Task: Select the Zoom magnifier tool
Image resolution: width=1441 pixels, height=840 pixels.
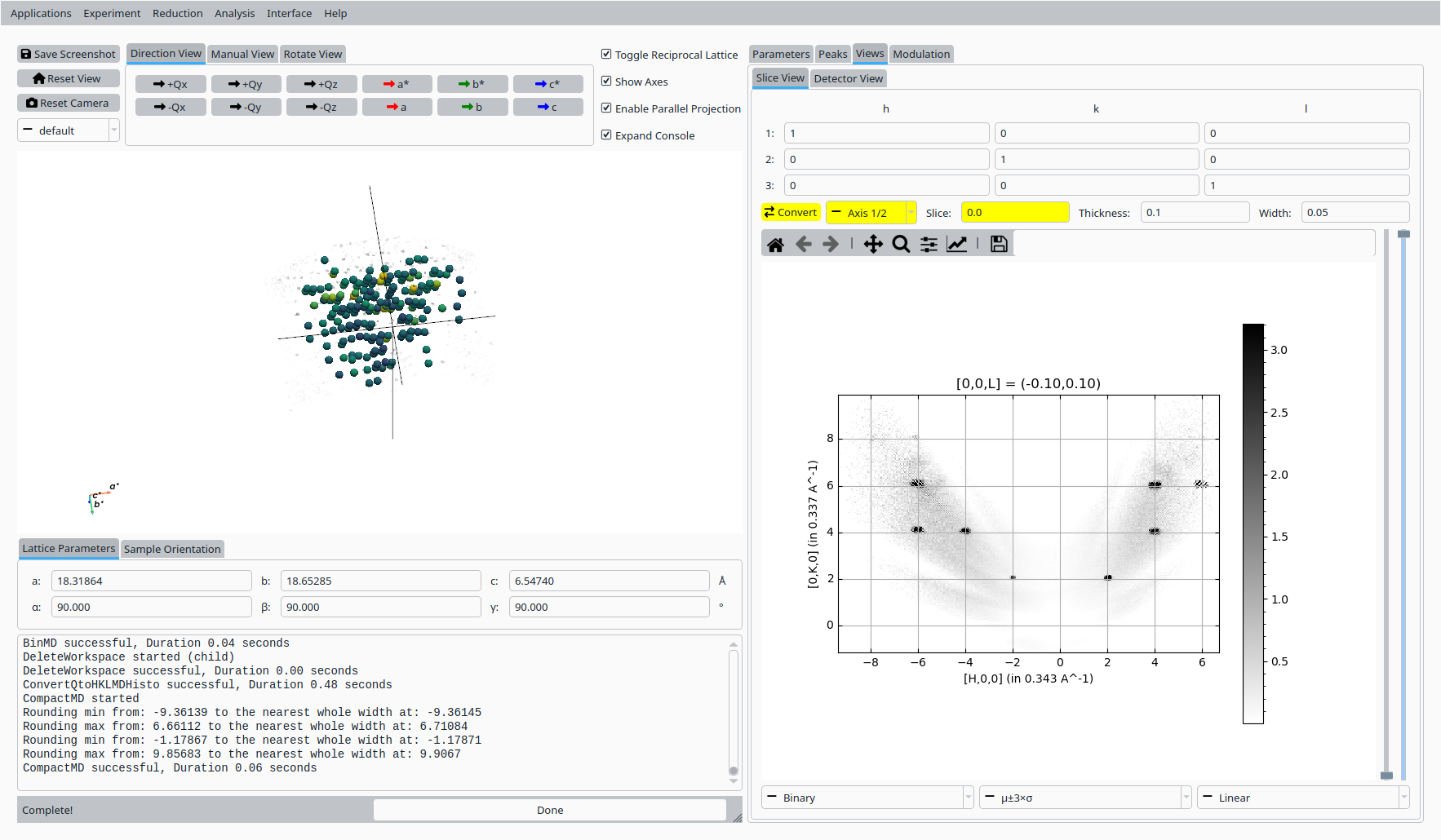Action: point(901,245)
